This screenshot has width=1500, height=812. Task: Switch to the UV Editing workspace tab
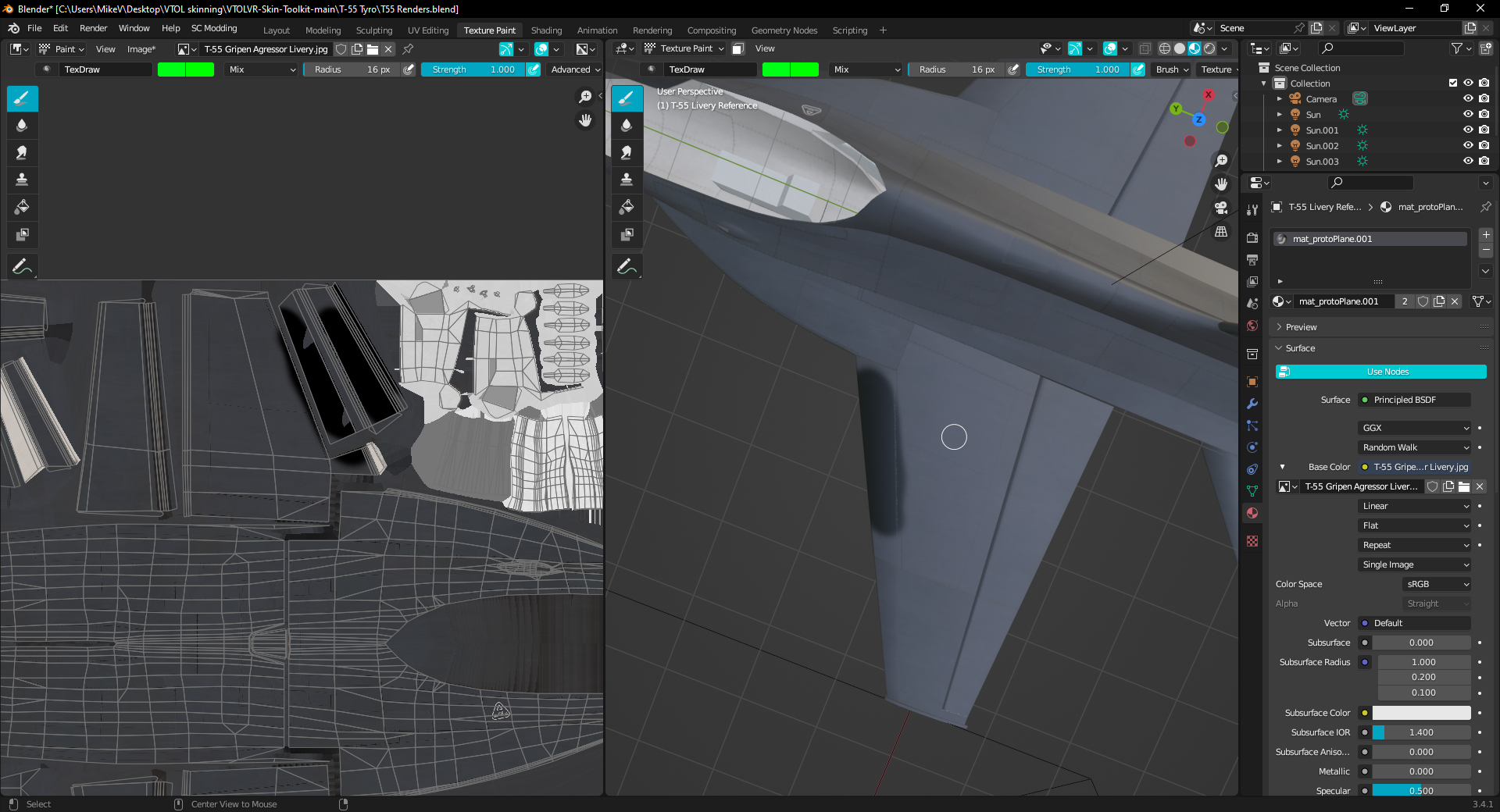[428, 30]
